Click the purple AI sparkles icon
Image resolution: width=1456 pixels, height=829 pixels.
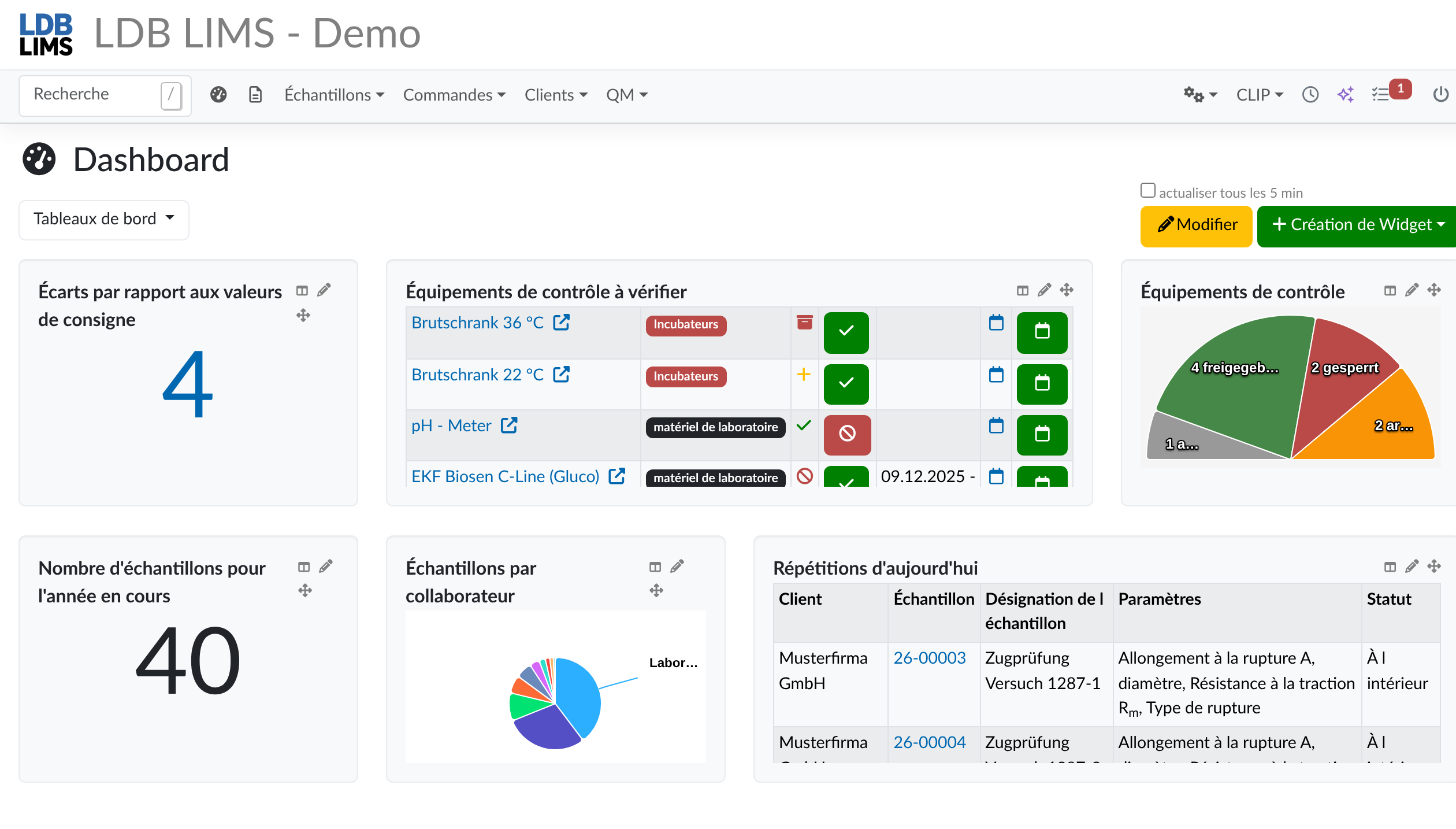1346,95
